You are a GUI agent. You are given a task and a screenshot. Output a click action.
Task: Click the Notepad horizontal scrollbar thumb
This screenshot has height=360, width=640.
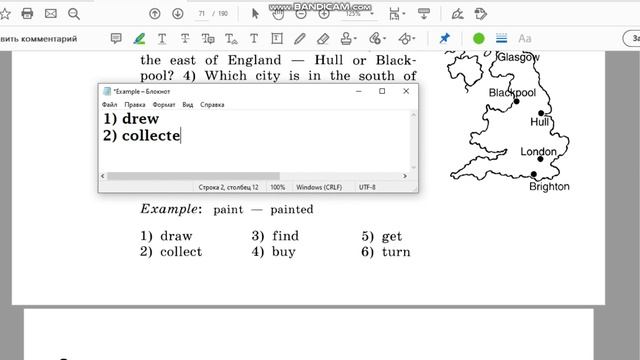[193, 176]
